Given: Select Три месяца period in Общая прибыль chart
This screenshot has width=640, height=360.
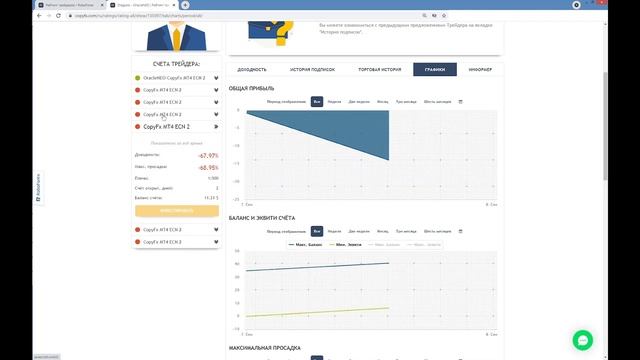Looking at the screenshot, I should click(x=406, y=102).
